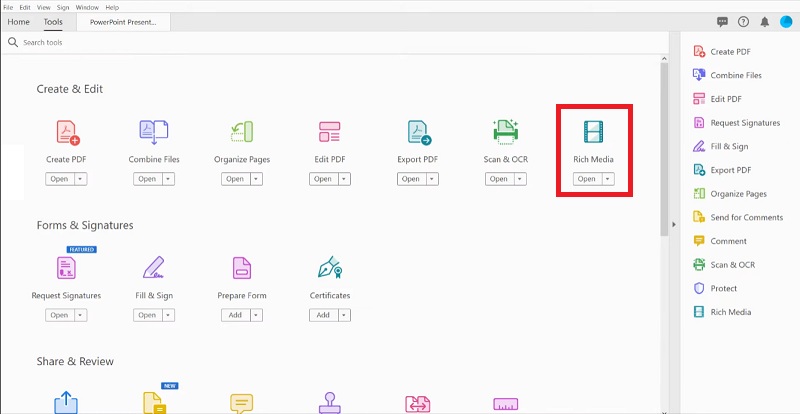Click the purple stamp tool icon
The image size is (800, 414).
click(330, 403)
